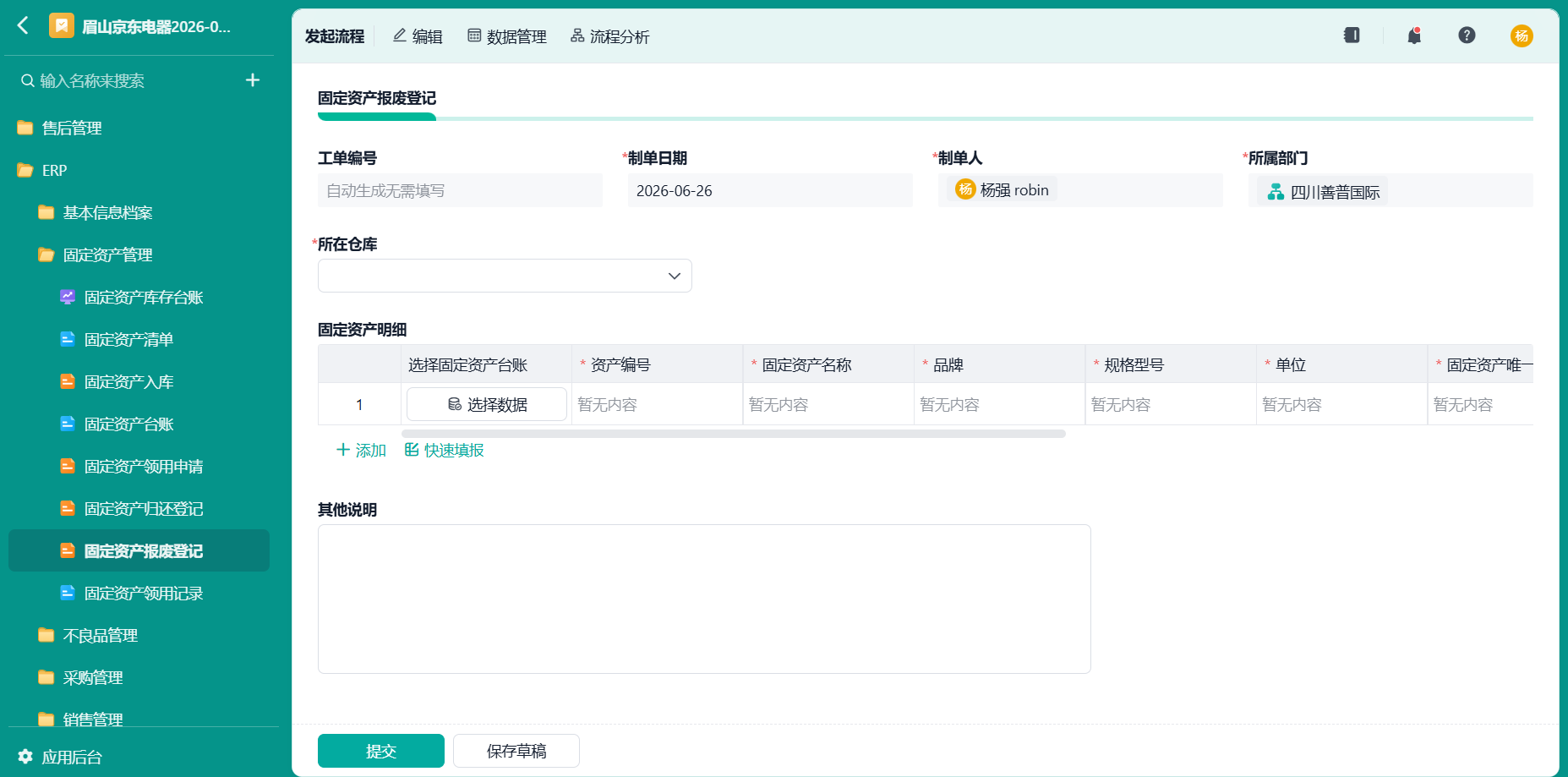The image size is (1568, 777).
Task: Click the table horizontal scrollbar
Action: (734, 434)
